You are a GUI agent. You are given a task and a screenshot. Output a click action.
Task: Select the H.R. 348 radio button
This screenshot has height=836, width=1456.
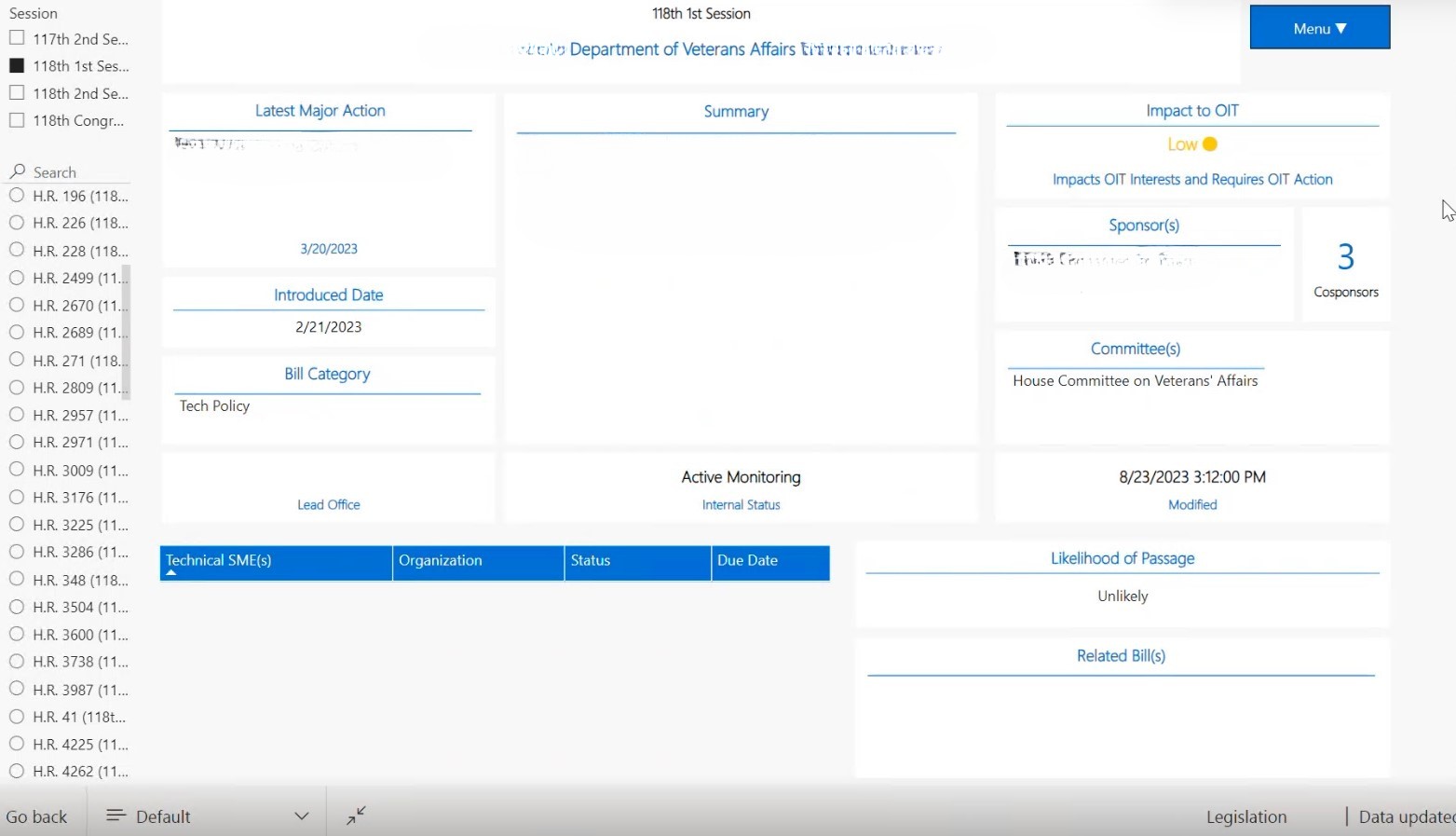tap(17, 579)
